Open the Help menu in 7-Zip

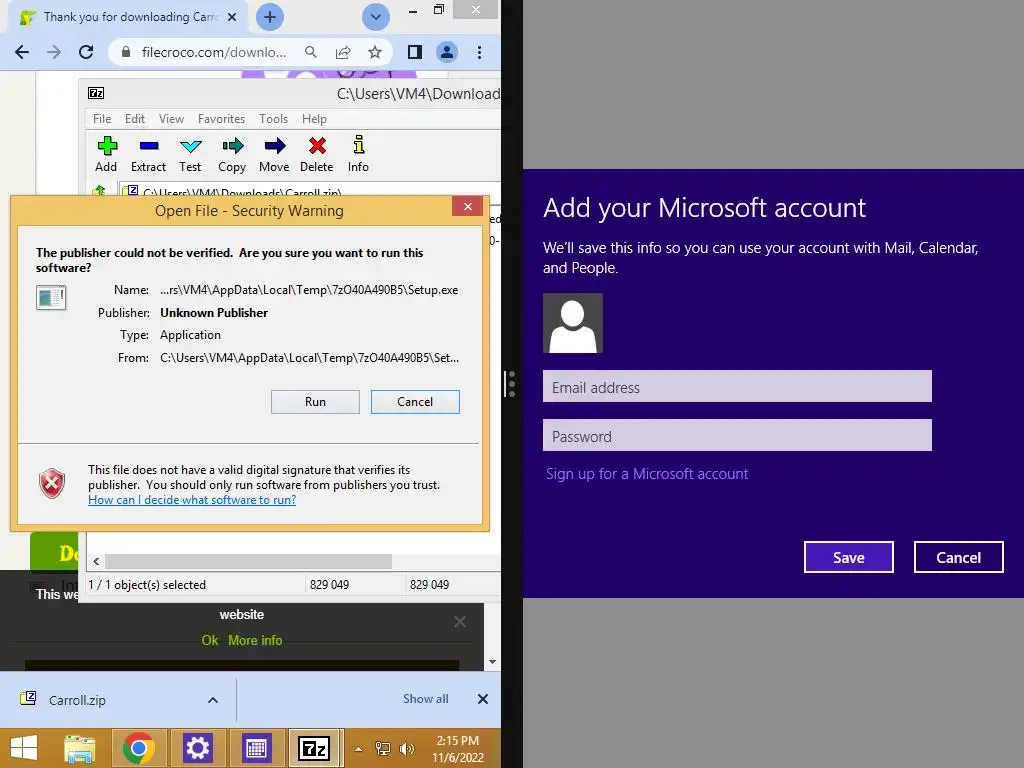click(314, 119)
